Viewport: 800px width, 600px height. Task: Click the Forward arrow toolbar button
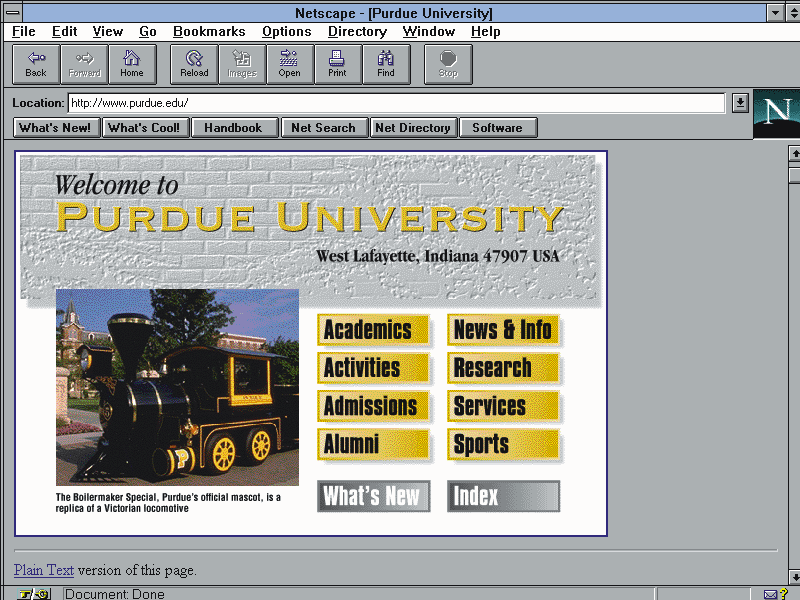(x=84, y=64)
